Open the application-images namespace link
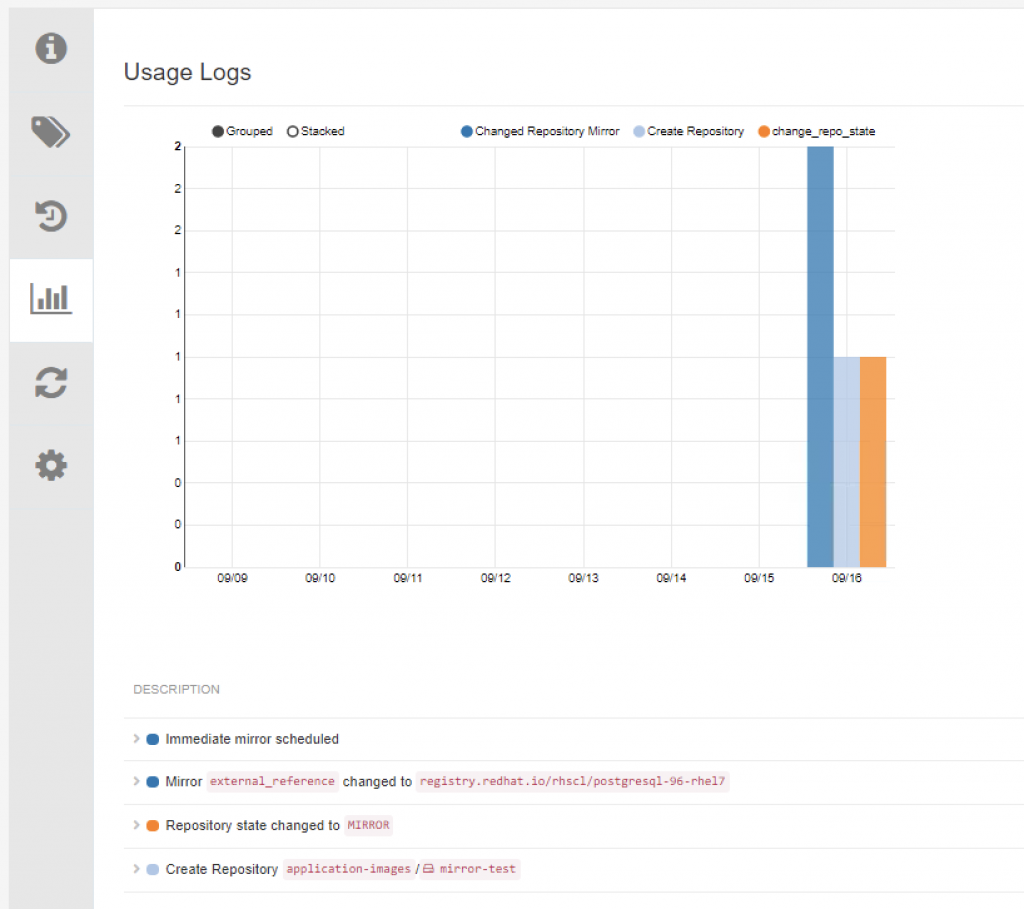This screenshot has height=909, width=1024. tap(349, 869)
